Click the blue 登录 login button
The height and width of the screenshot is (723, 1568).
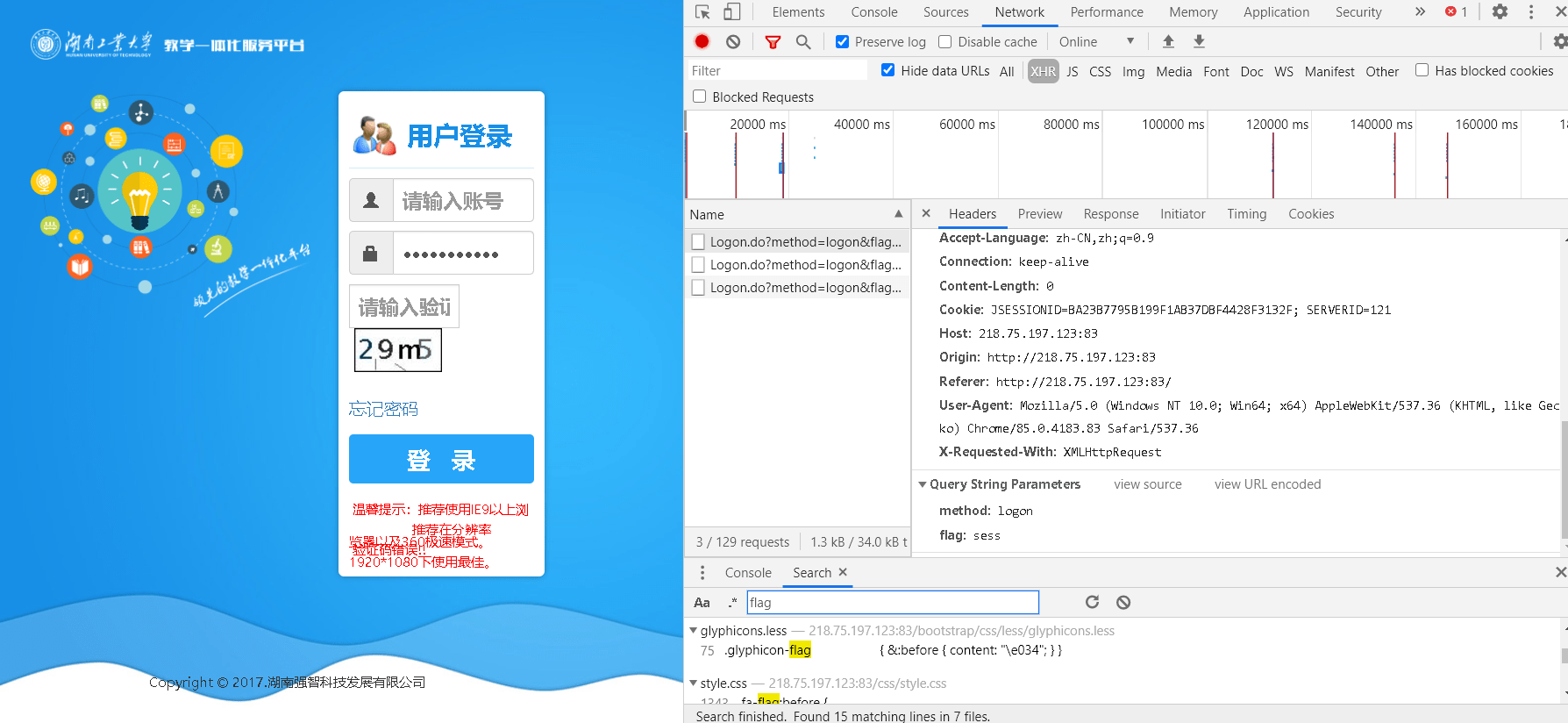(441, 459)
